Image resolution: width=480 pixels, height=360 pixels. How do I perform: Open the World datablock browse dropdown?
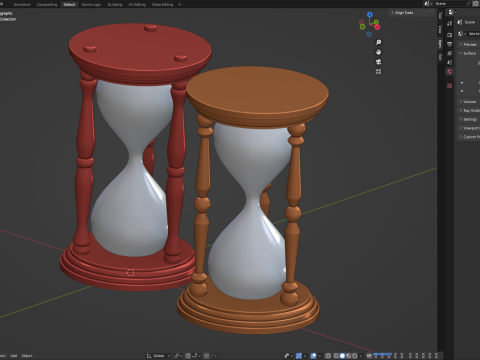pos(462,34)
